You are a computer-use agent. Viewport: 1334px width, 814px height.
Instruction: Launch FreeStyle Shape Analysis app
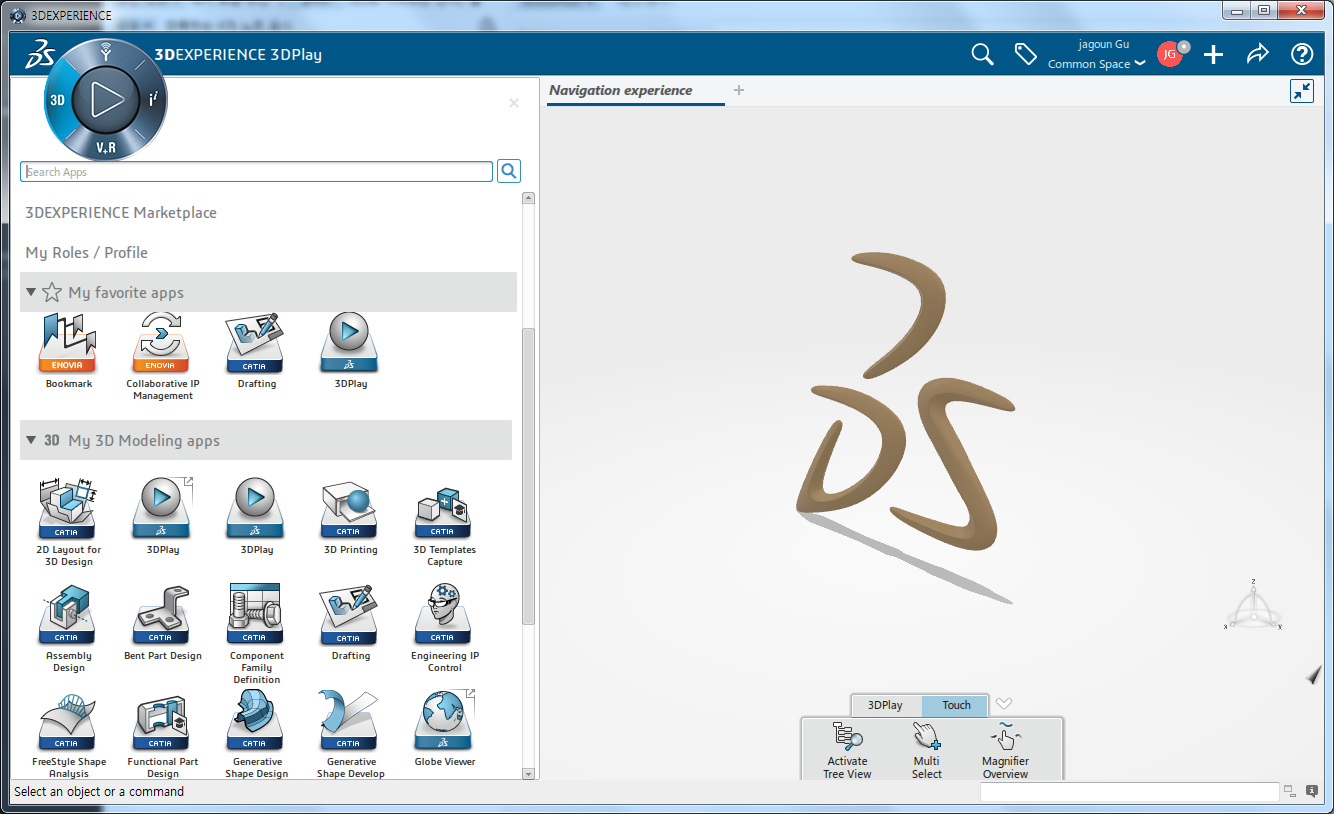pos(68,734)
